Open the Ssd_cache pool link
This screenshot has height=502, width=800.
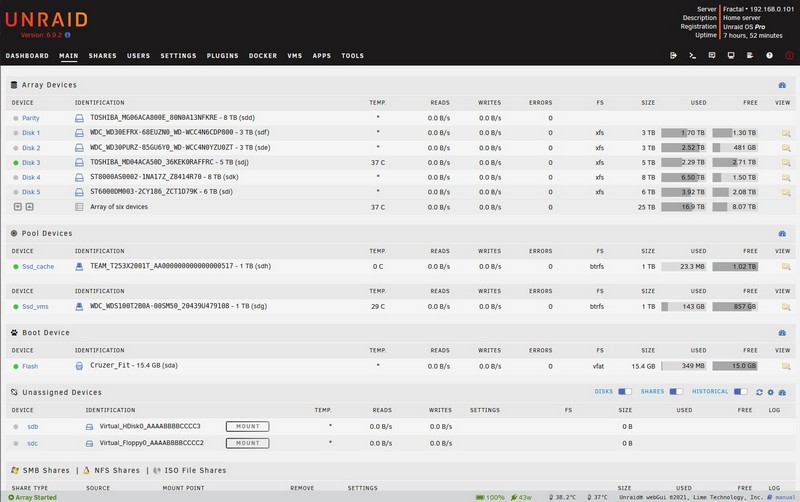(x=38, y=267)
